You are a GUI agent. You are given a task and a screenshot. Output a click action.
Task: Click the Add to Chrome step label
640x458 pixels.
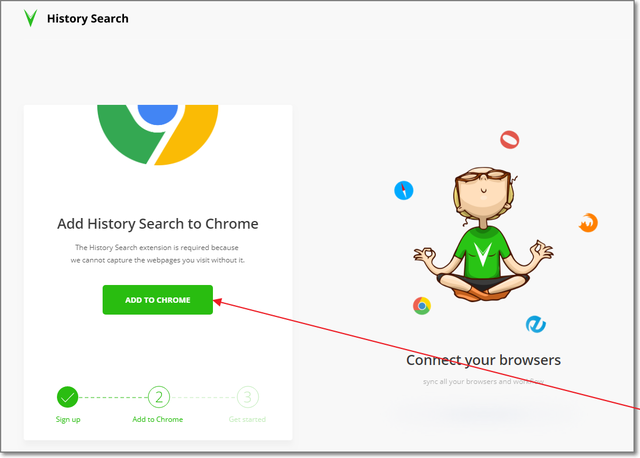[158, 419]
